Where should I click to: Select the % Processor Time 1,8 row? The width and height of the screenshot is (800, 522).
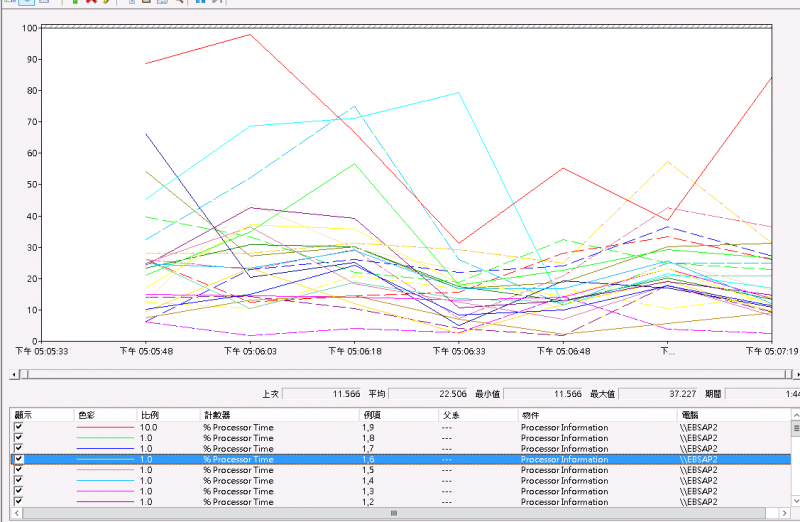238,438
